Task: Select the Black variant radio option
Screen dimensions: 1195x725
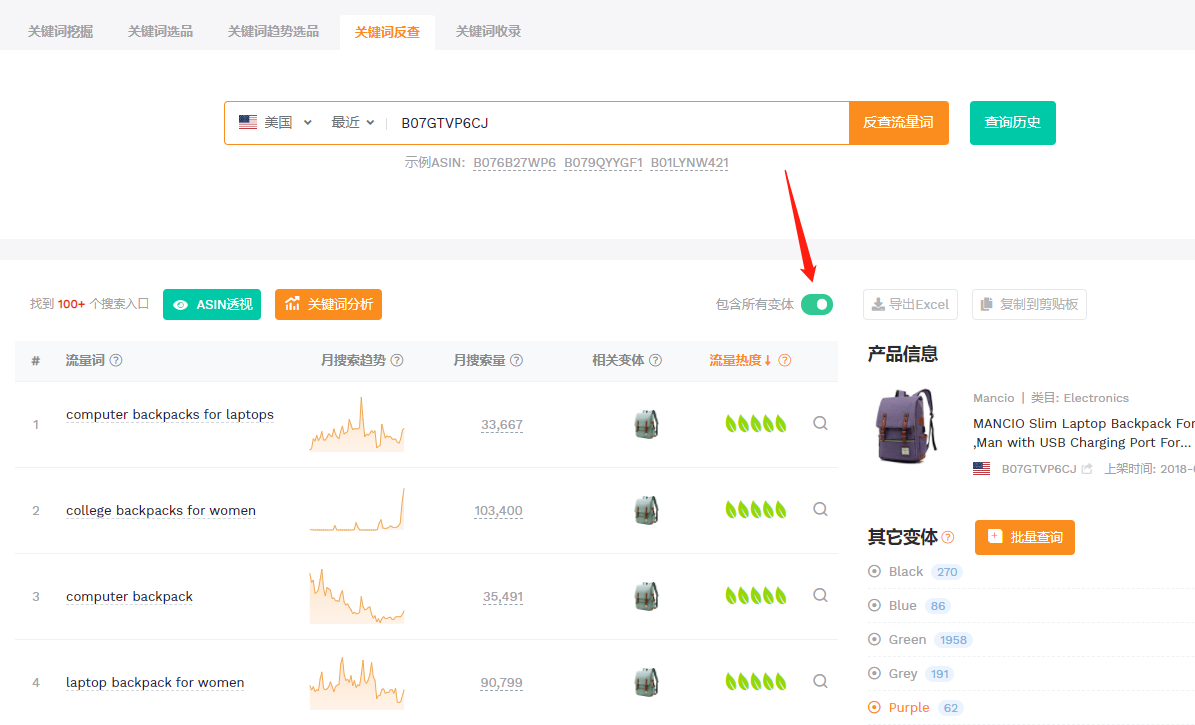Action: (x=875, y=572)
